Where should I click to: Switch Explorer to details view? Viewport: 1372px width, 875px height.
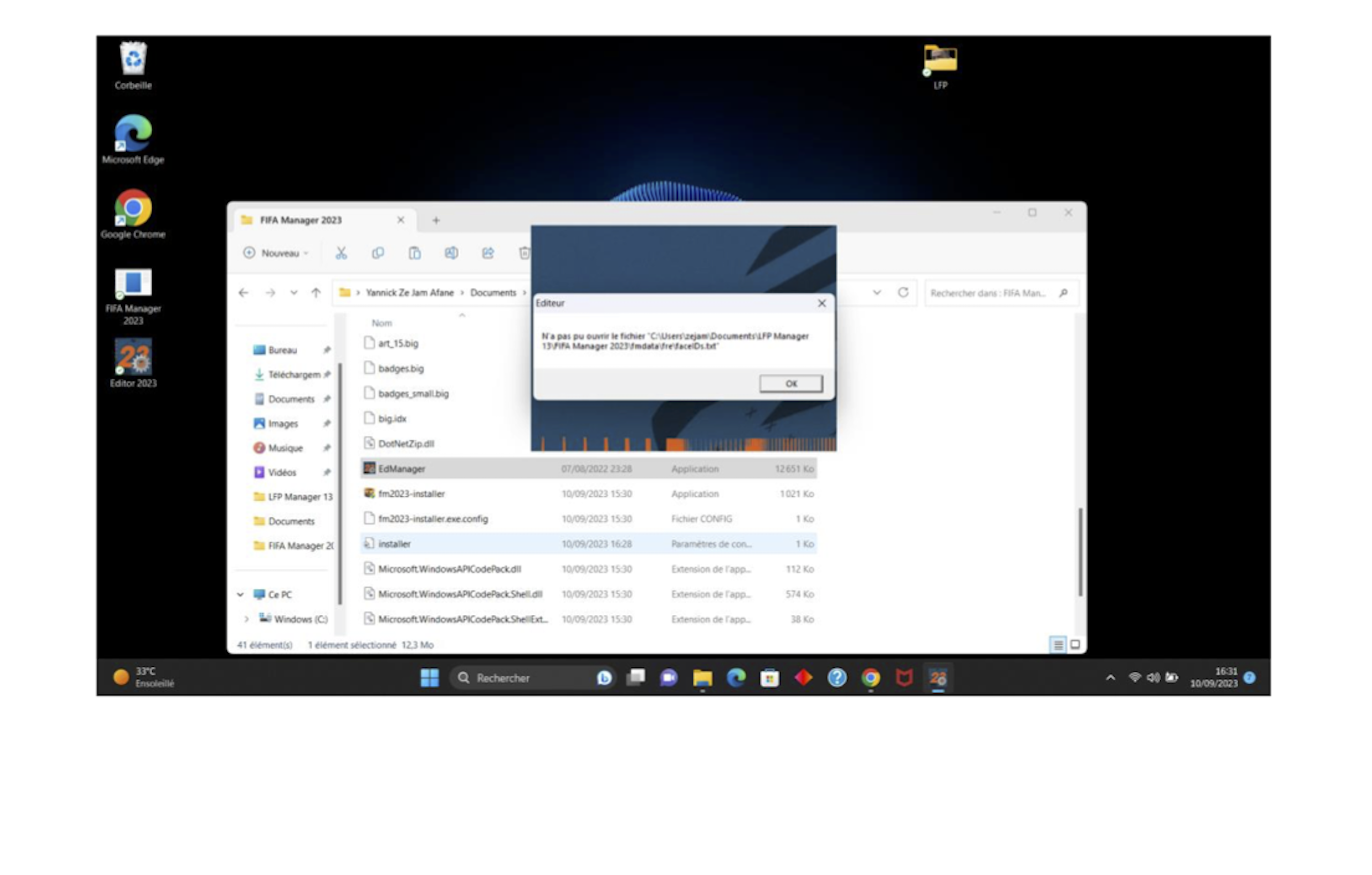pyautogui.click(x=1057, y=645)
